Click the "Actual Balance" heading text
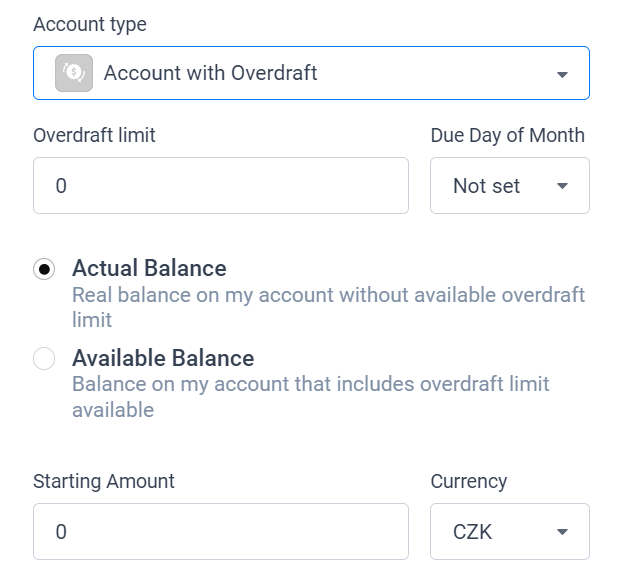Viewport: 636px width, 576px height. [x=149, y=268]
